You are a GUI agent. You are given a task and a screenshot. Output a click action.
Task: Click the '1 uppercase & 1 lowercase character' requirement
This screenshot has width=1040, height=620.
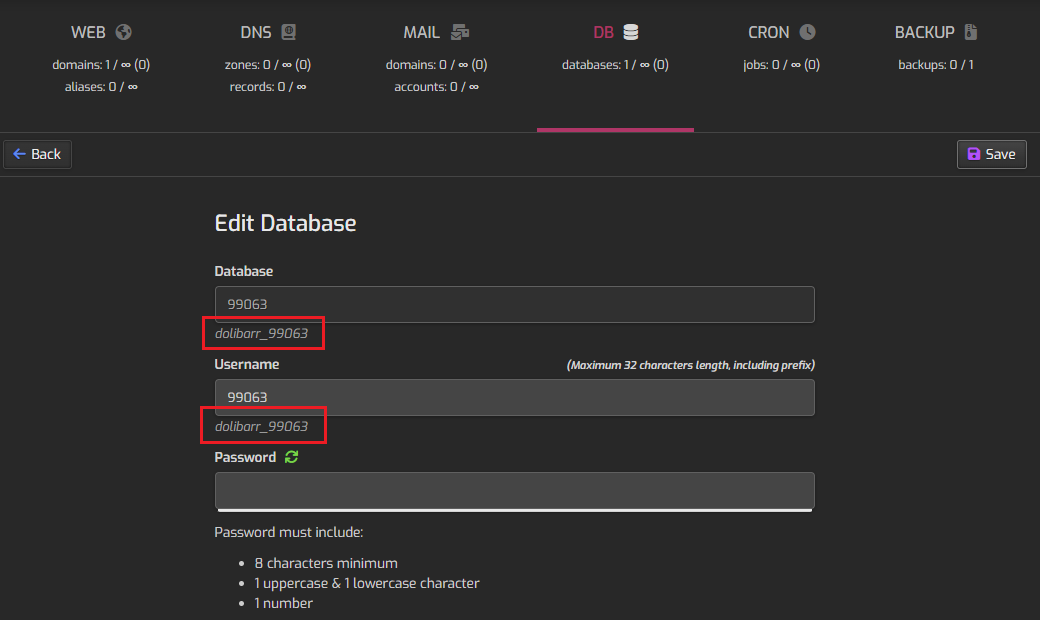(x=367, y=583)
